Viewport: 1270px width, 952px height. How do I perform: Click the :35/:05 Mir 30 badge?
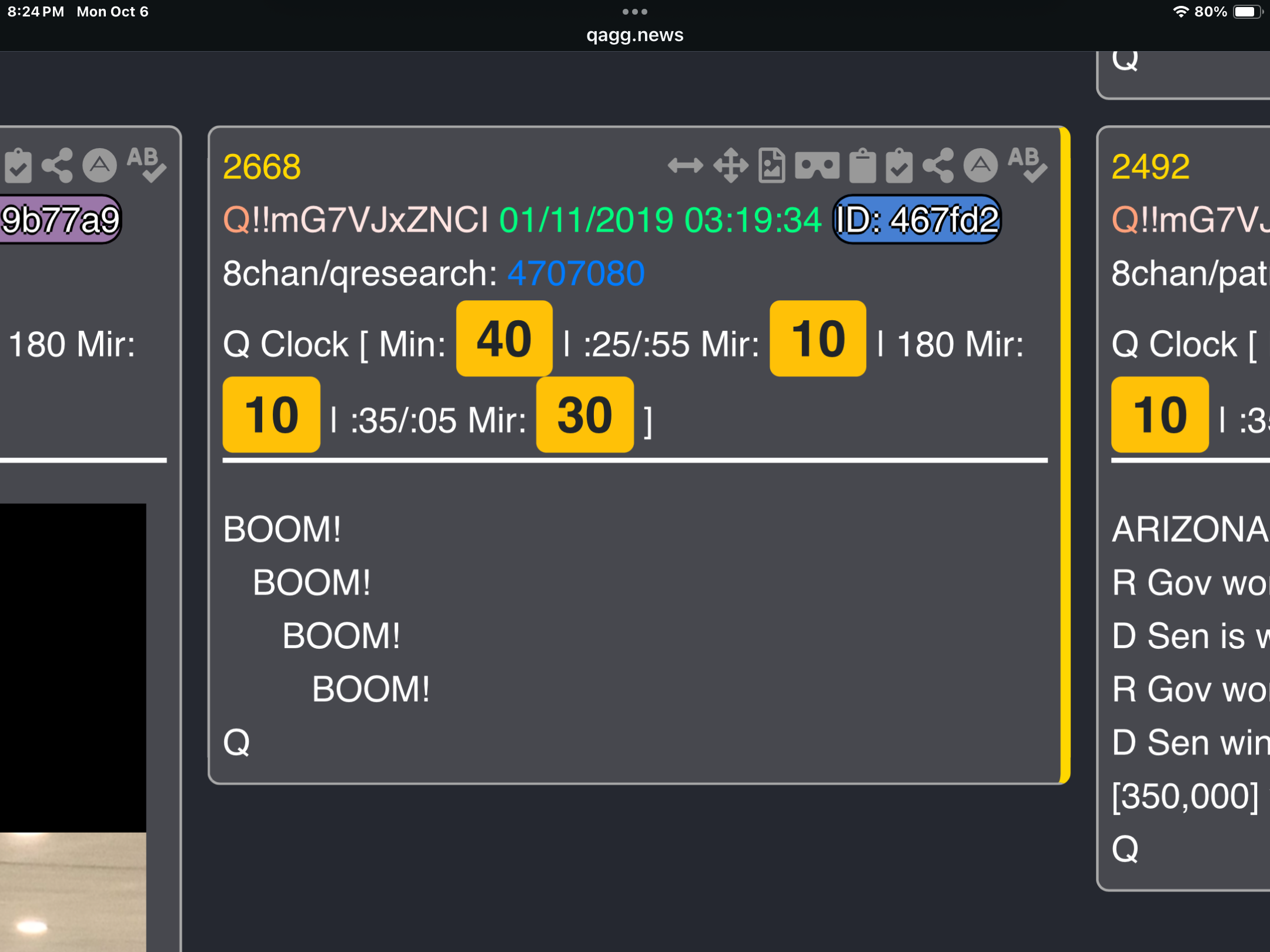[584, 415]
